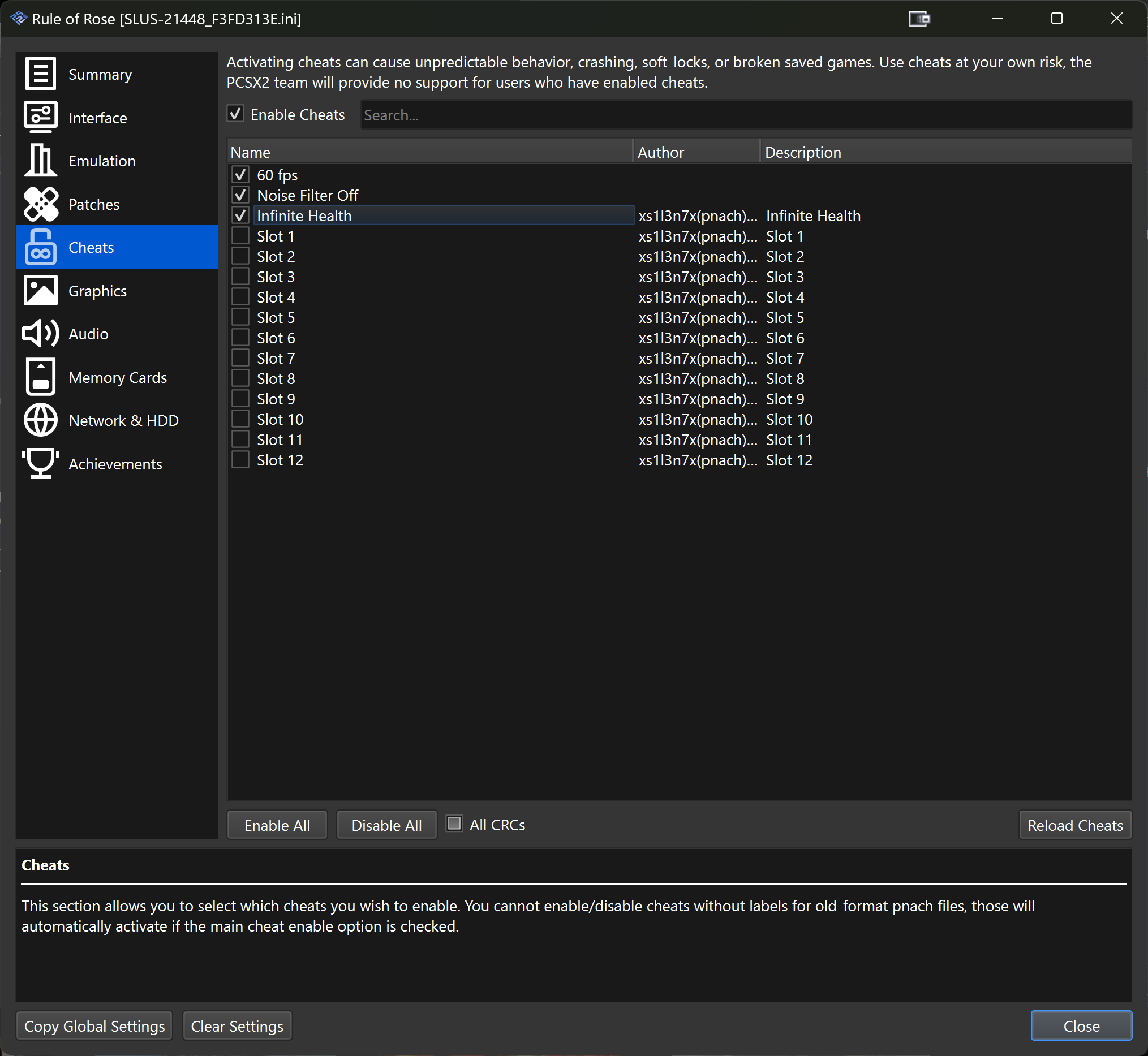The width and height of the screenshot is (1148, 1056).
Task: Click the title bar mode-switch icon
Action: [919, 19]
